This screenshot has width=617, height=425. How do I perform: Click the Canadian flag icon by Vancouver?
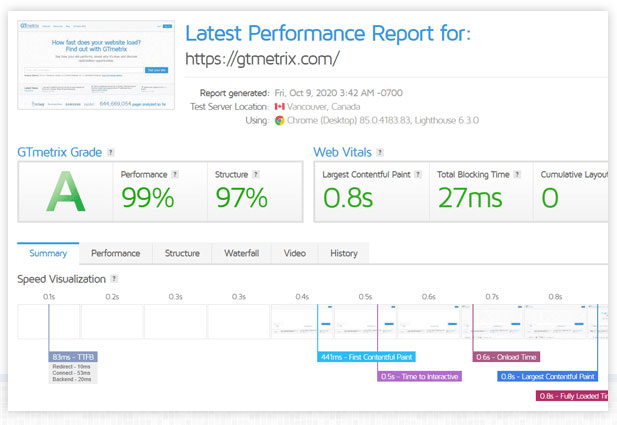(280, 107)
